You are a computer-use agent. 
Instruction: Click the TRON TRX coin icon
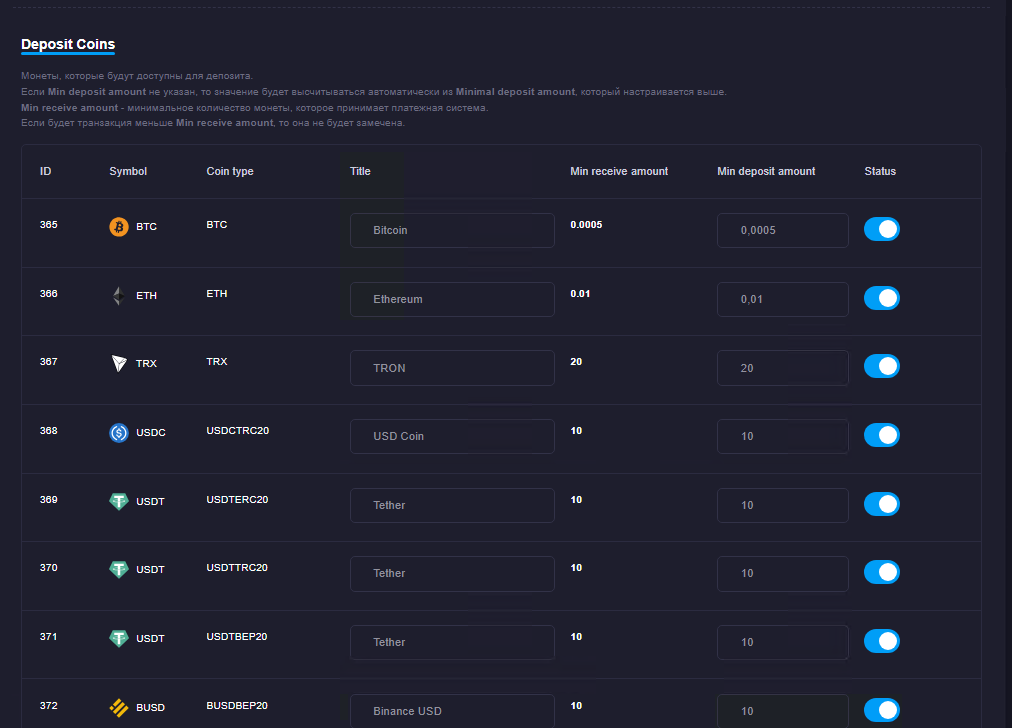click(119, 364)
